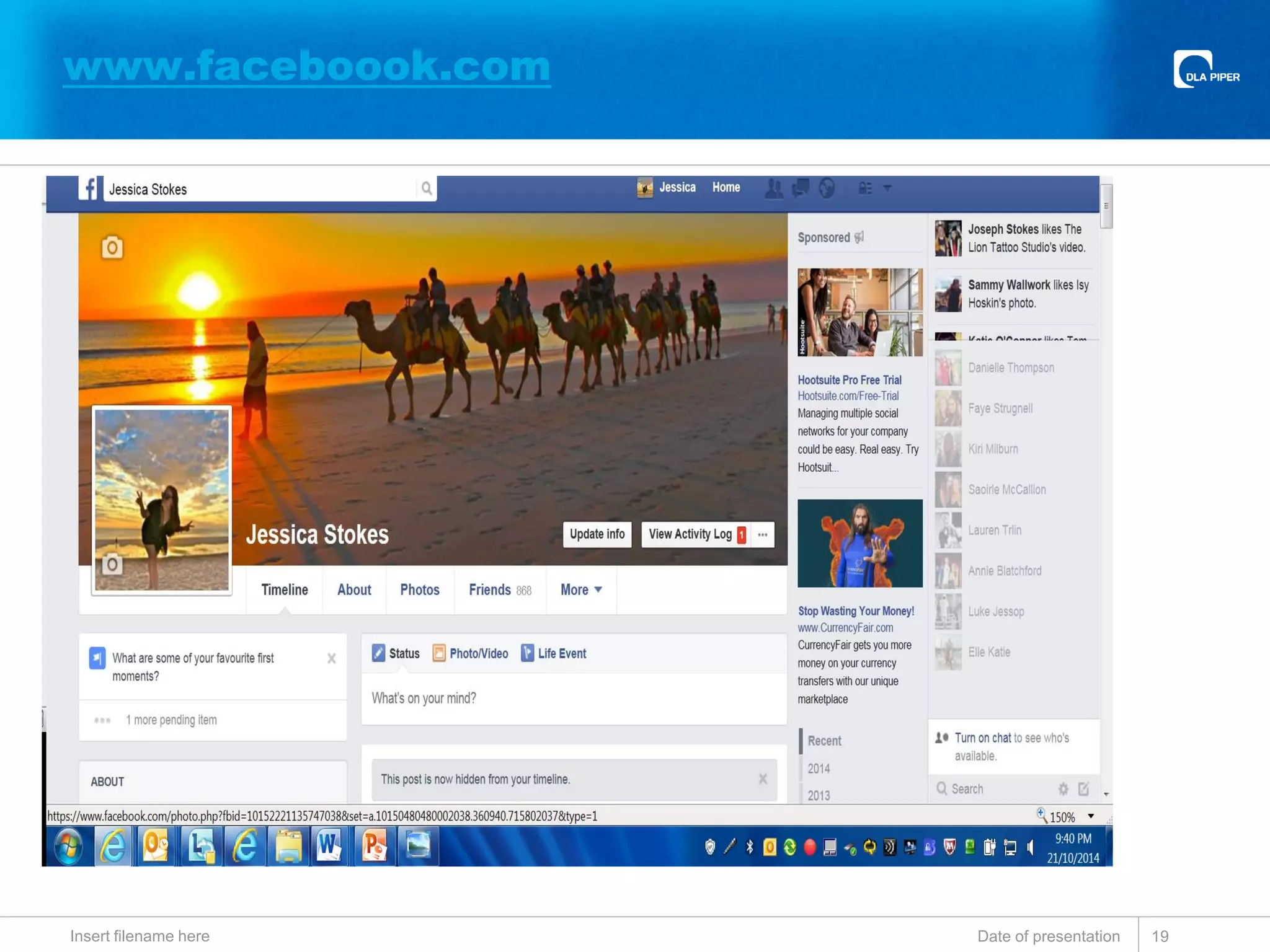1270x952 pixels.
Task: Click the Bluetooth tray icon
Action: (x=750, y=847)
